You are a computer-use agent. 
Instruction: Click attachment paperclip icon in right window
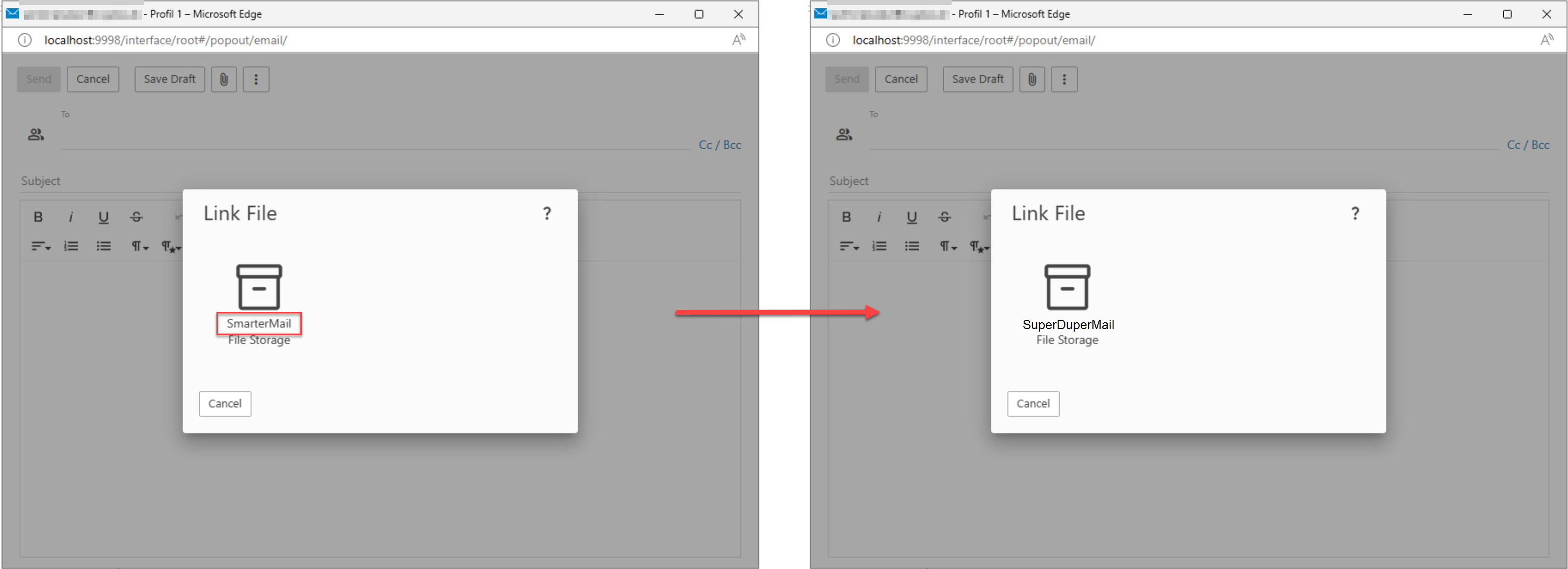(1033, 79)
